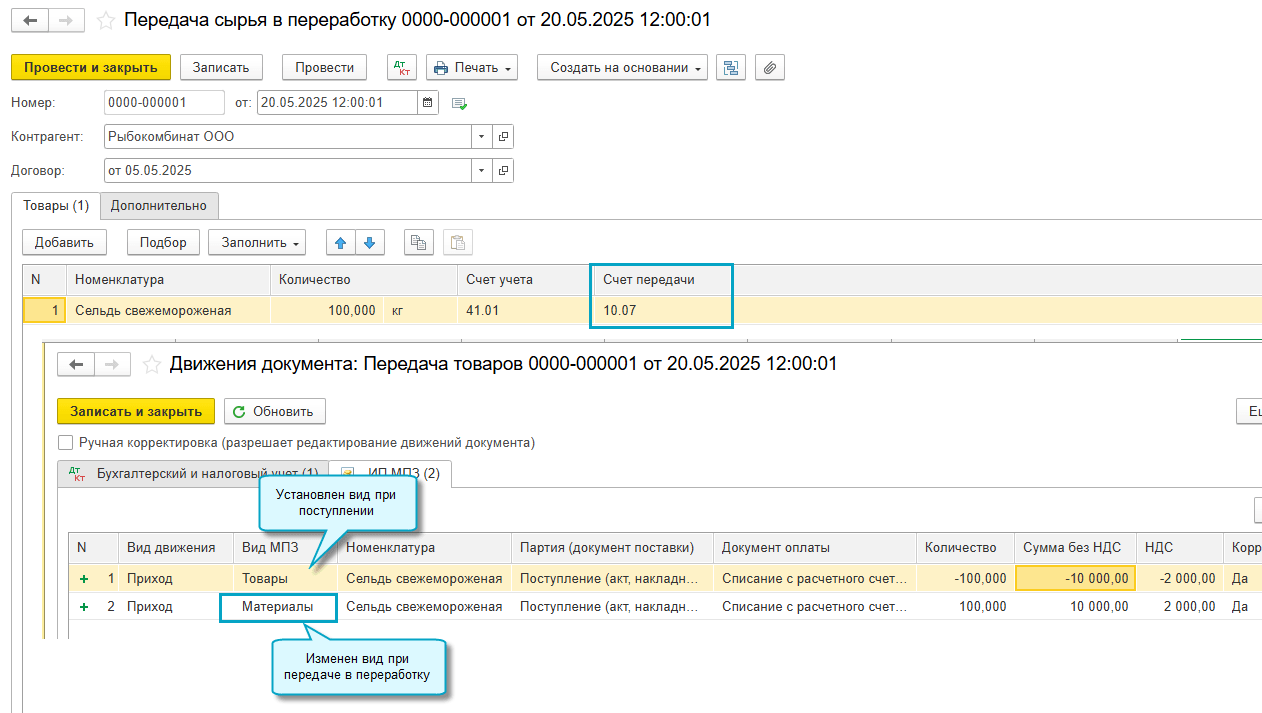This screenshot has height=713, width=1262.
Task: Open calendar picker in date field
Action: click(428, 103)
